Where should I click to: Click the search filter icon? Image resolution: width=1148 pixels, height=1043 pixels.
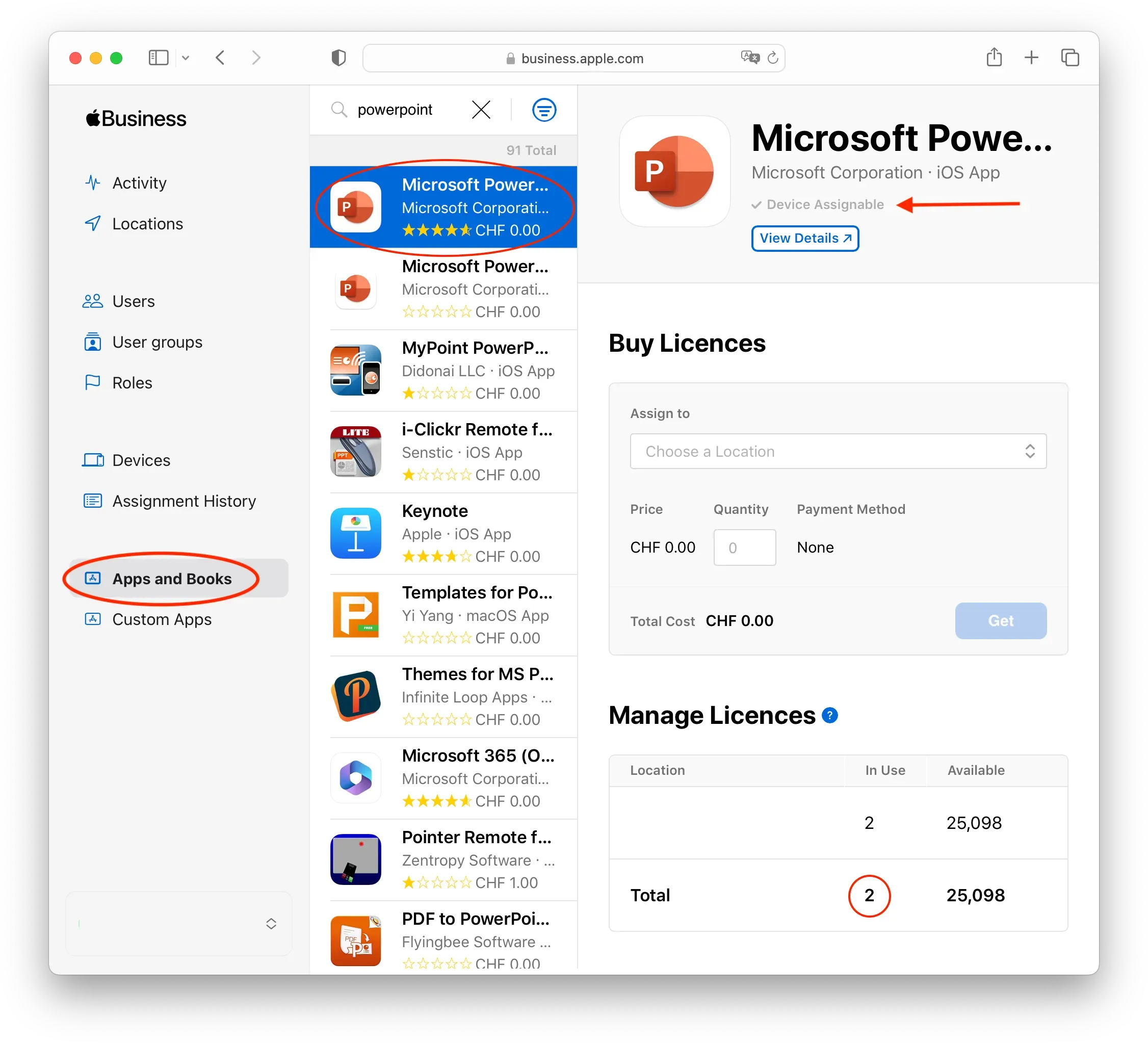coord(544,109)
